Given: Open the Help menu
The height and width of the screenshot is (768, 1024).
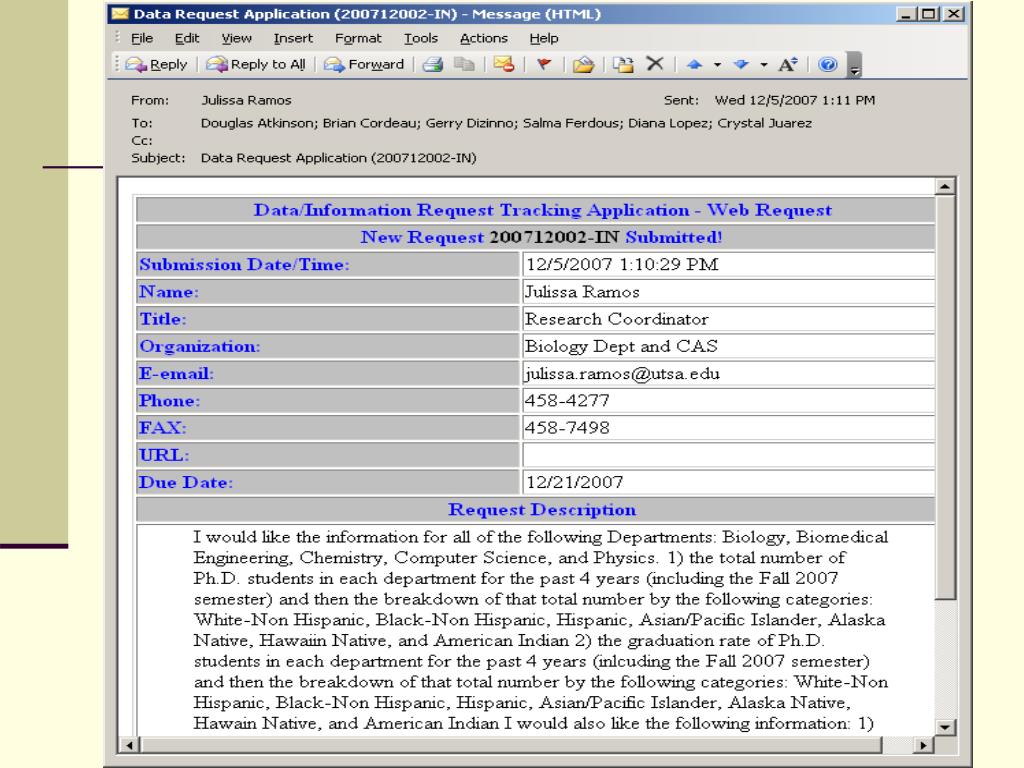Looking at the screenshot, I should (x=543, y=39).
